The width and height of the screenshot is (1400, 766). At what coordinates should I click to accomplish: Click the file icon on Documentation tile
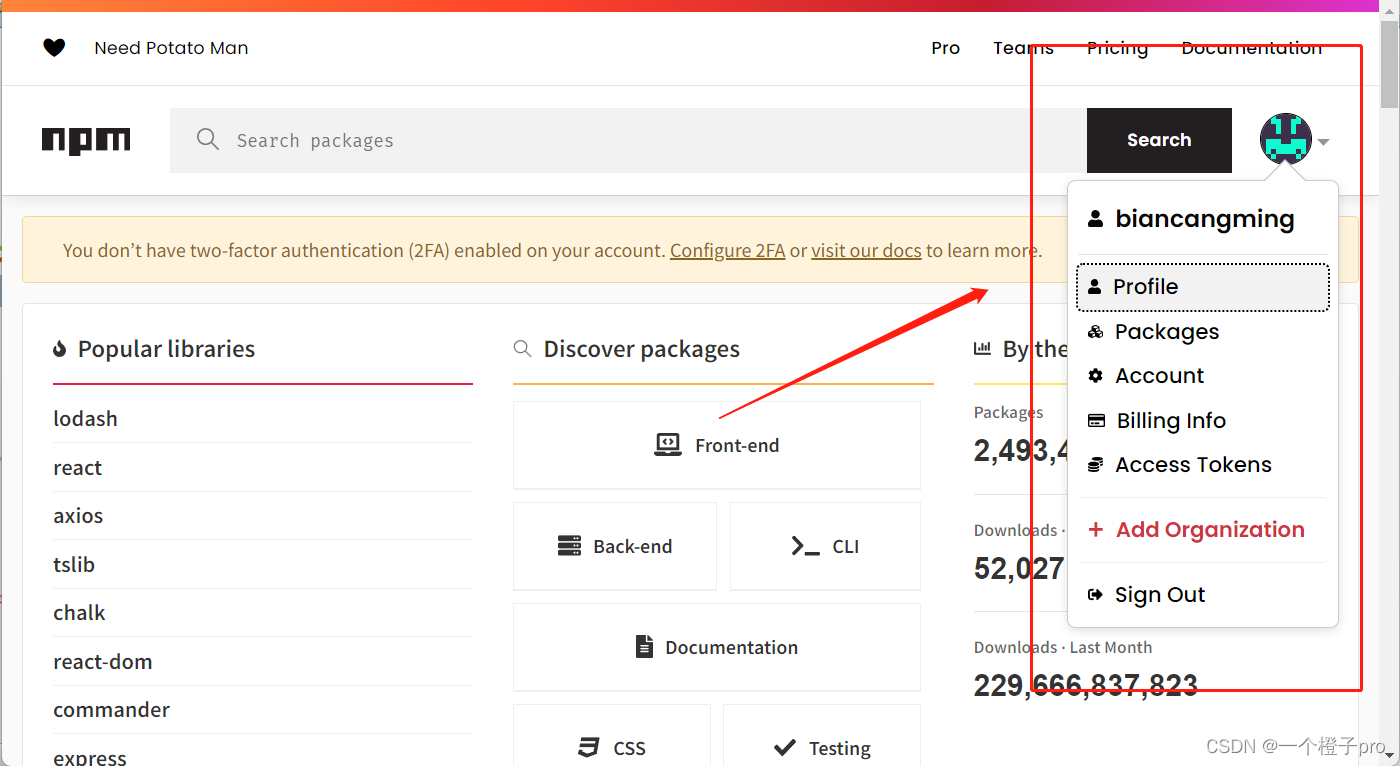point(644,646)
